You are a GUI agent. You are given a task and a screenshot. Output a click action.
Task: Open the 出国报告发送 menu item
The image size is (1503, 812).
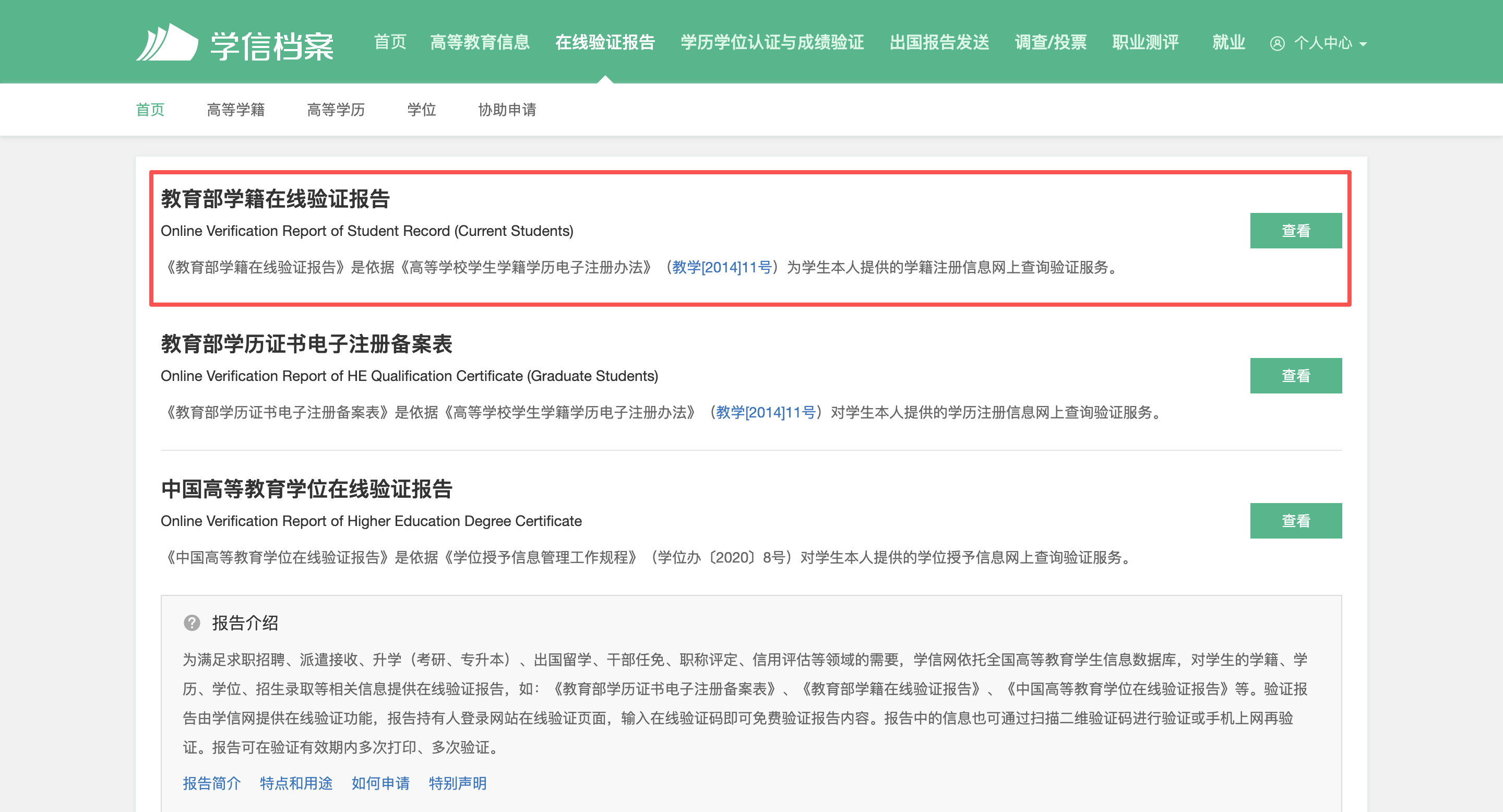[x=939, y=42]
